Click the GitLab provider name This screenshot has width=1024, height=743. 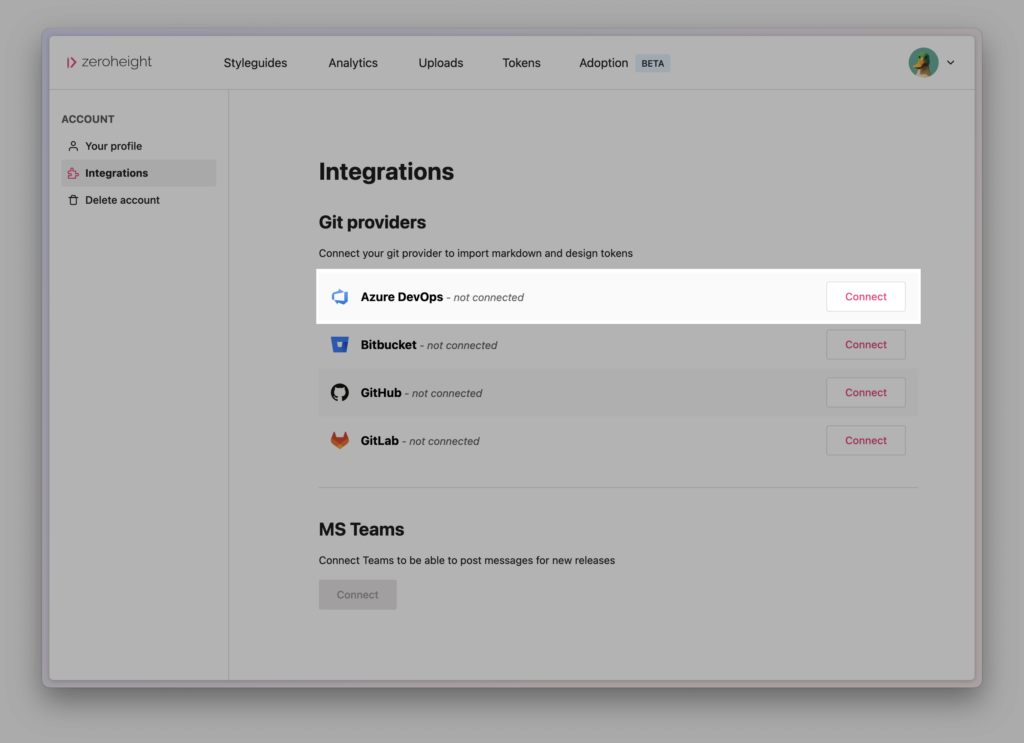point(379,441)
